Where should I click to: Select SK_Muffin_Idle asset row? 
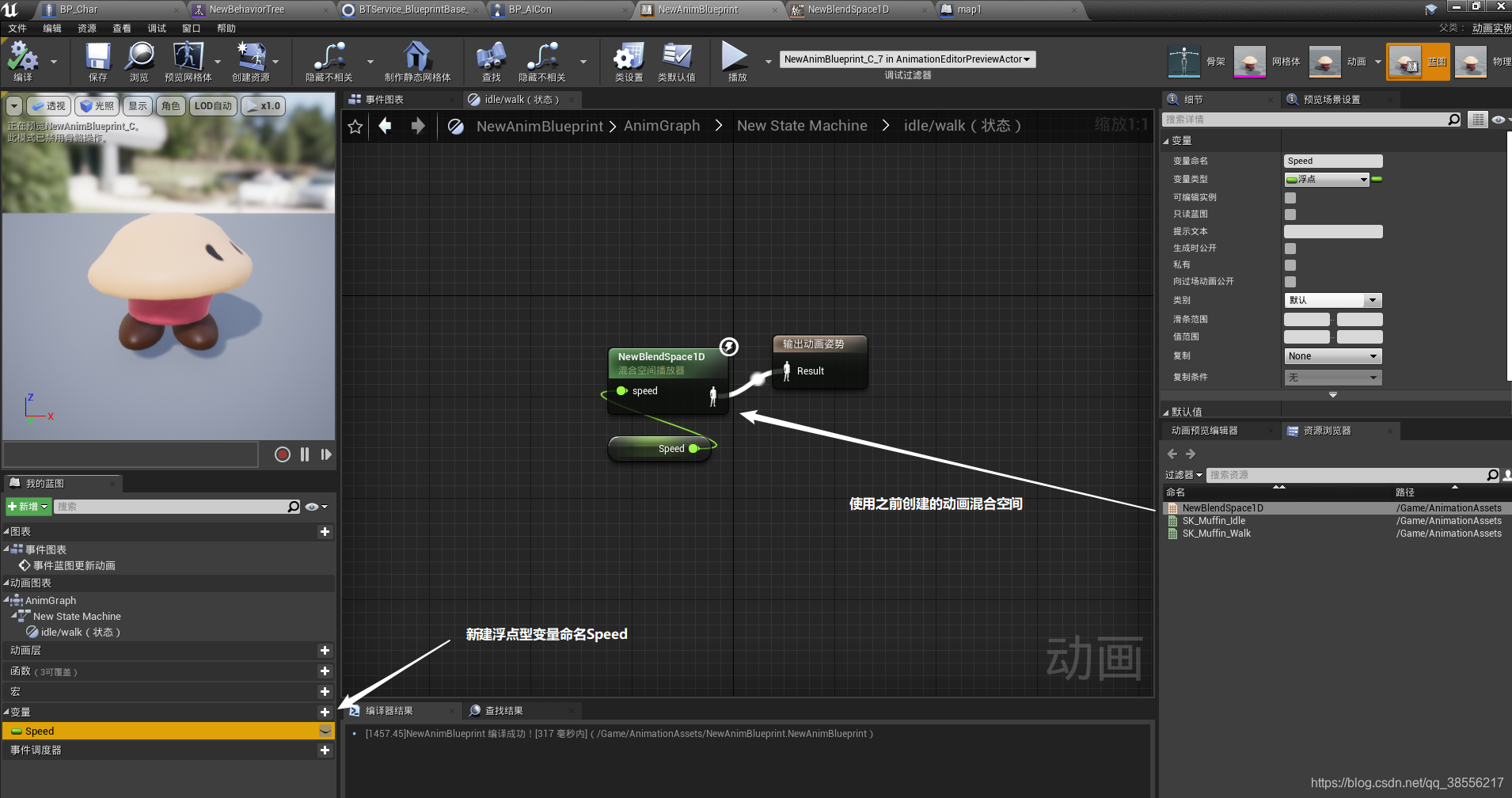click(x=1336, y=521)
